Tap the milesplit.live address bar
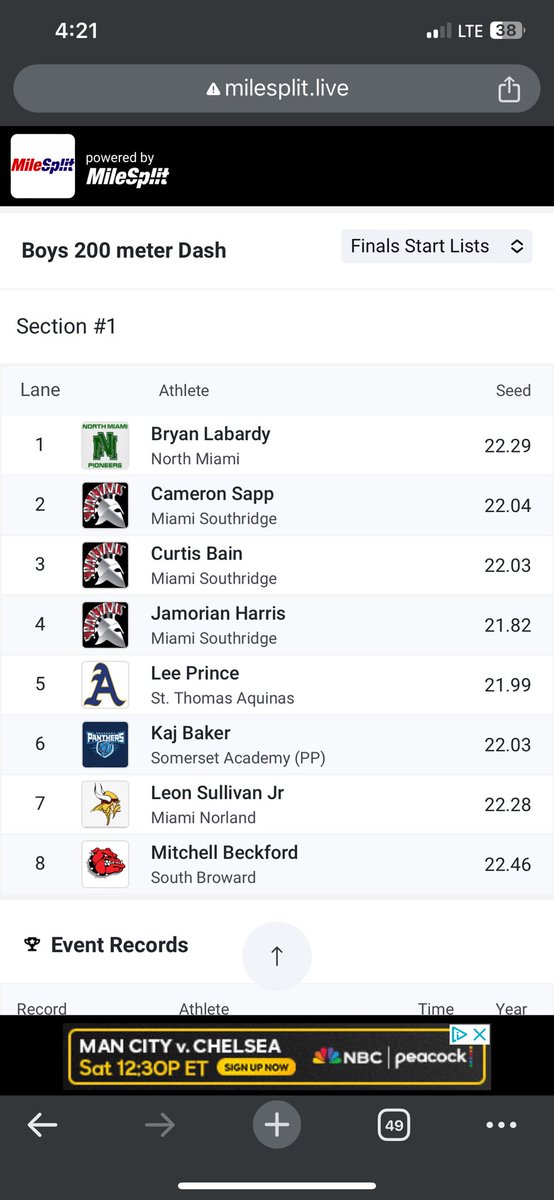Image resolution: width=554 pixels, height=1200 pixels. tap(277, 89)
